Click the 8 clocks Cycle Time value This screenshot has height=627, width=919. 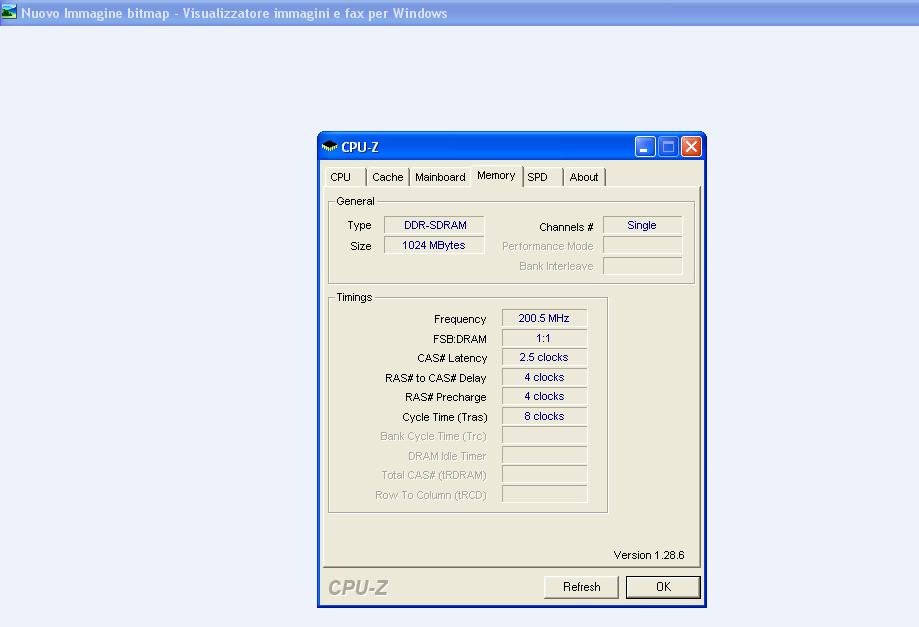544,416
